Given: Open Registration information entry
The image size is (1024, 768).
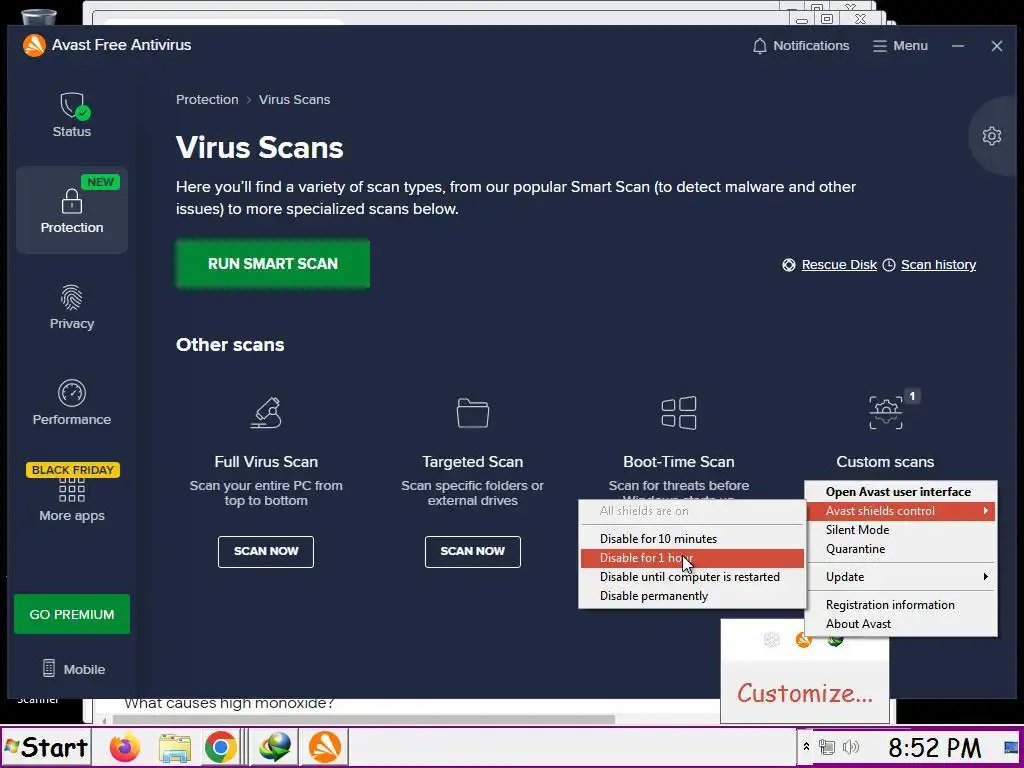Looking at the screenshot, I should [x=901, y=605].
